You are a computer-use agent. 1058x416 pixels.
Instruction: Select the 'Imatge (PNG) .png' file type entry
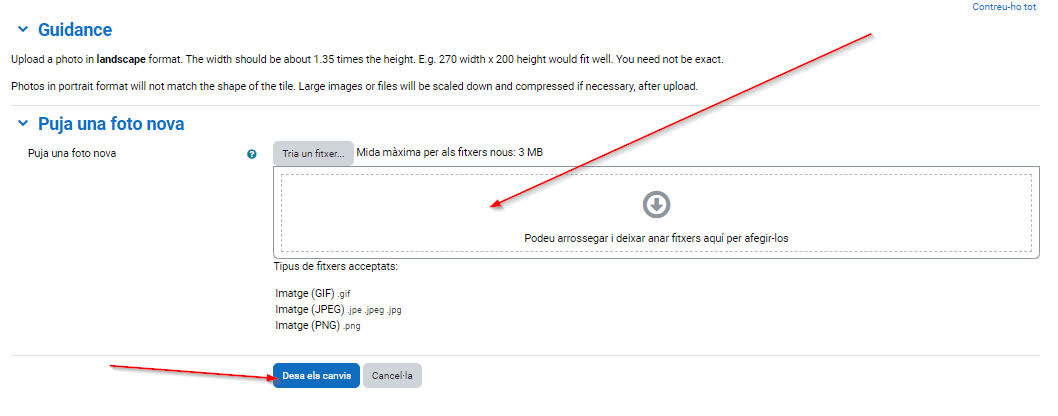tap(315, 326)
